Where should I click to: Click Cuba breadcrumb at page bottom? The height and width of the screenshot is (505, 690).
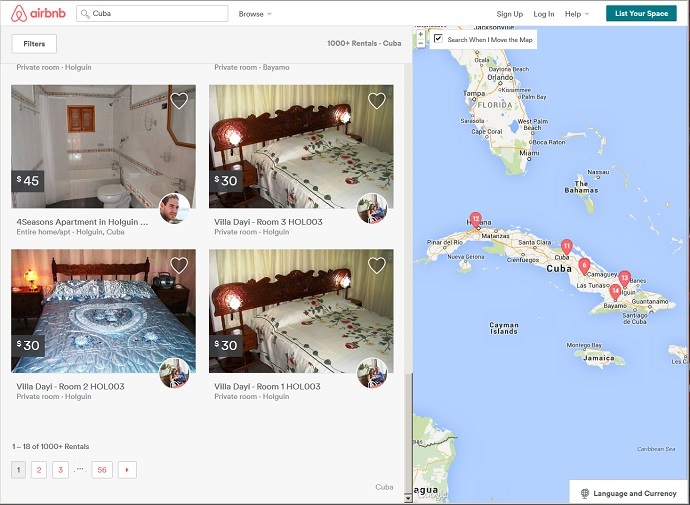[x=384, y=487]
